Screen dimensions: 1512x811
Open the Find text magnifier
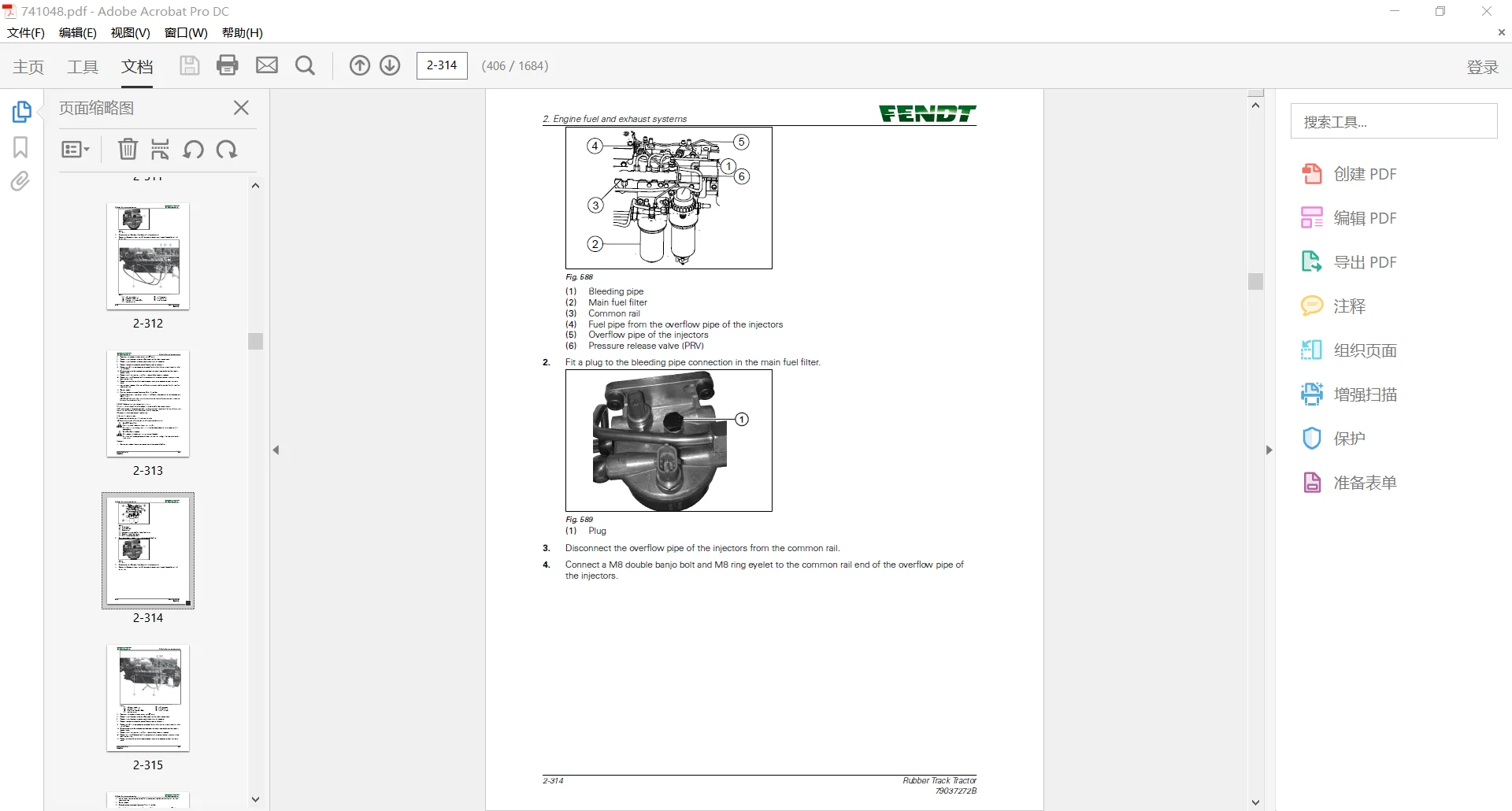click(x=305, y=65)
